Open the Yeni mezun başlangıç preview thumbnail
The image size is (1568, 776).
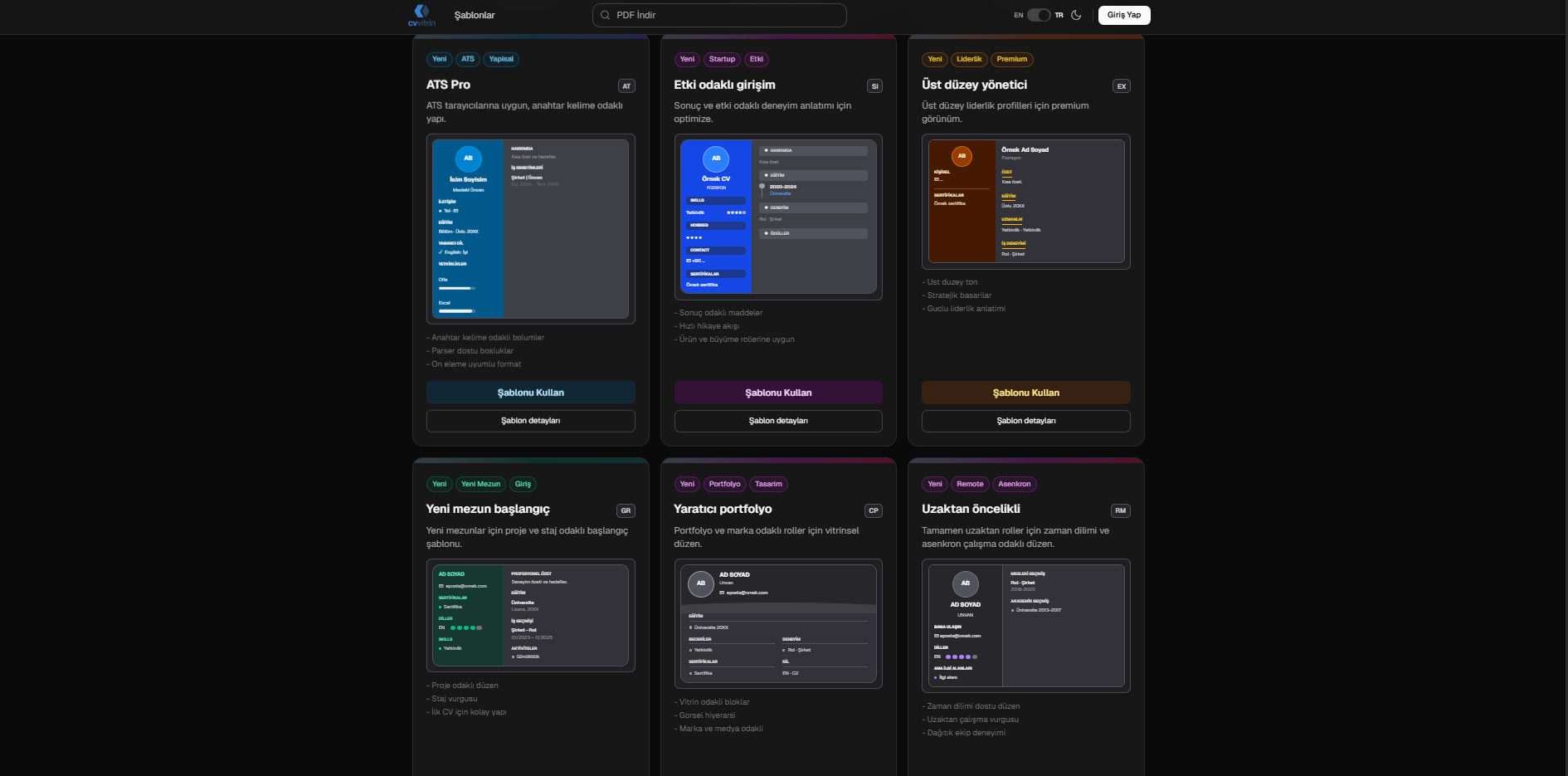click(531, 615)
